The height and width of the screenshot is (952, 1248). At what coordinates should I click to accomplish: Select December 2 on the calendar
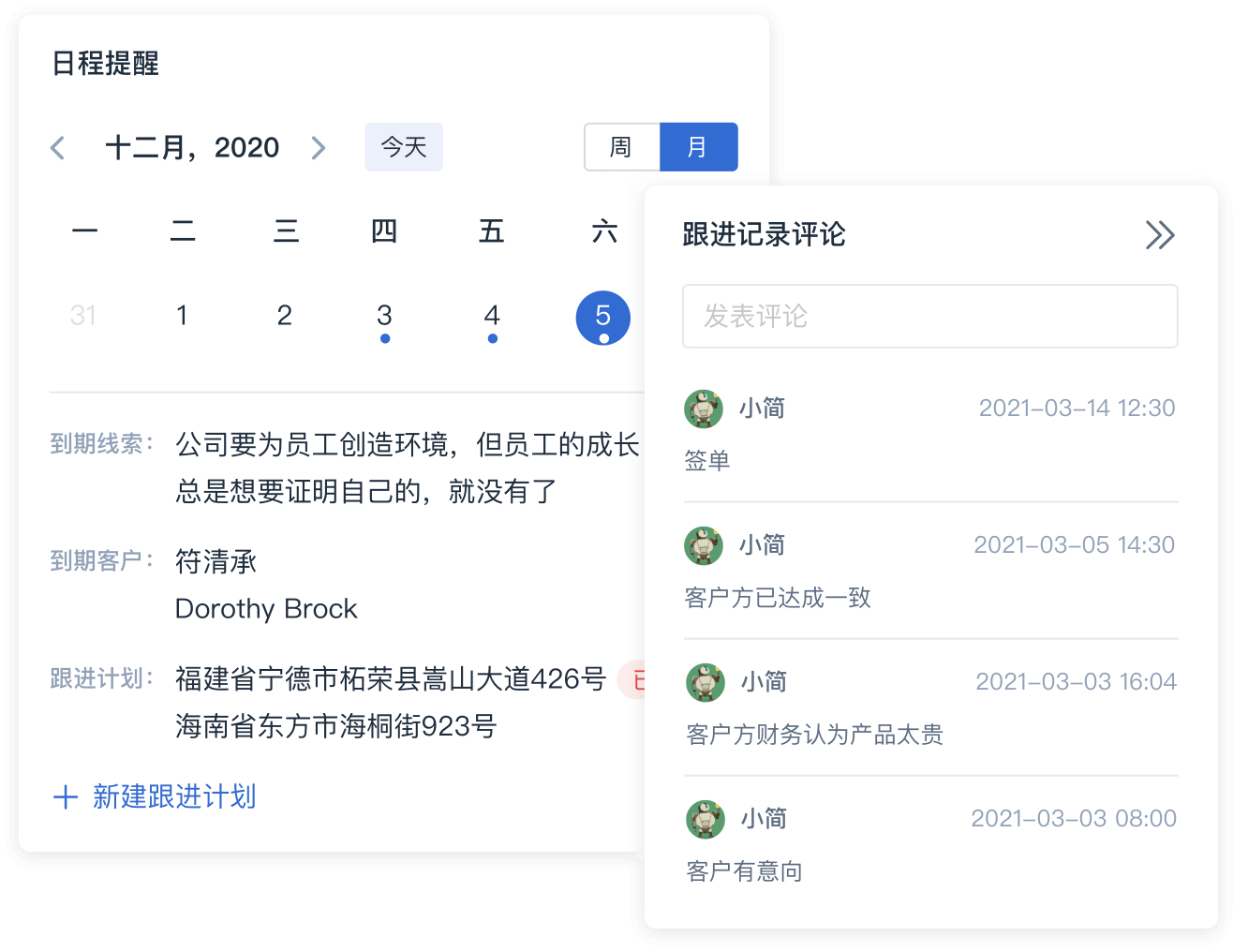click(285, 316)
